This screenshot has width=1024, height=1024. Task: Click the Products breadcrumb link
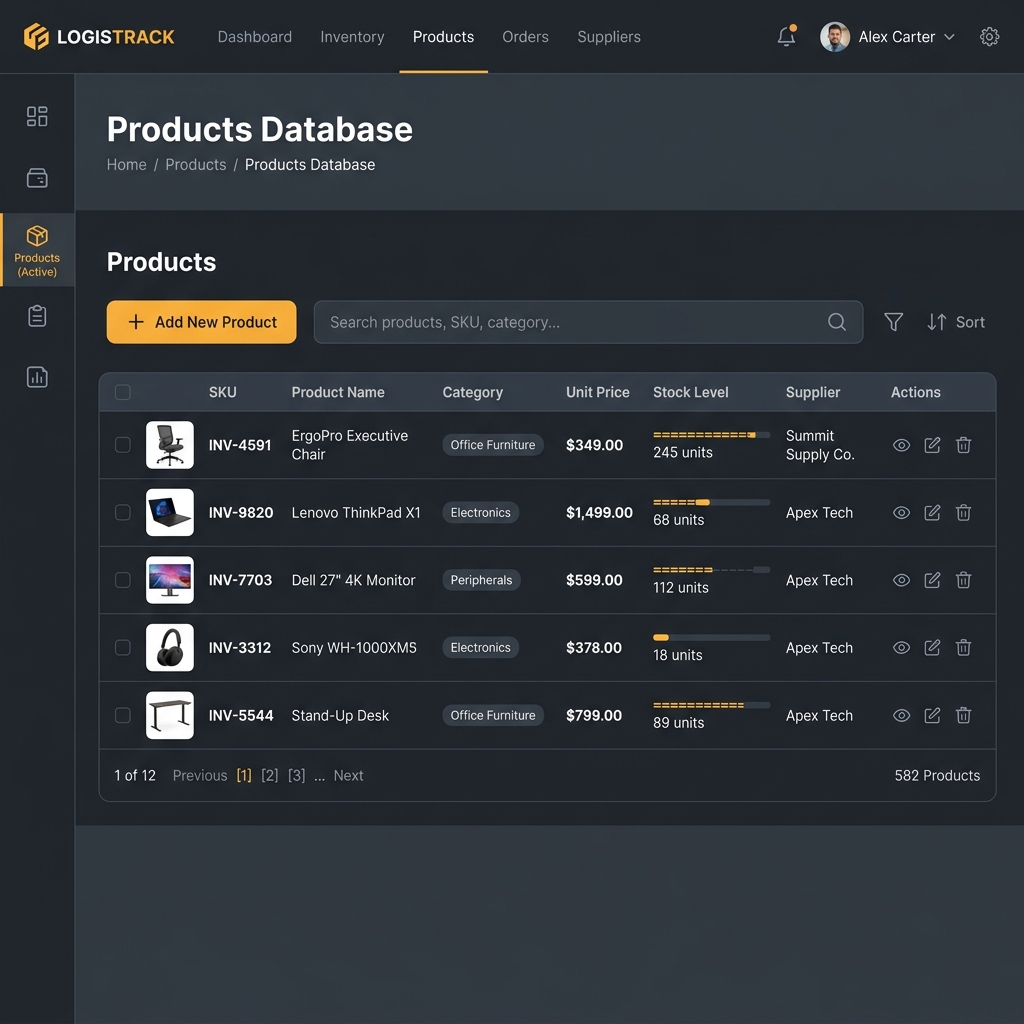[195, 165]
